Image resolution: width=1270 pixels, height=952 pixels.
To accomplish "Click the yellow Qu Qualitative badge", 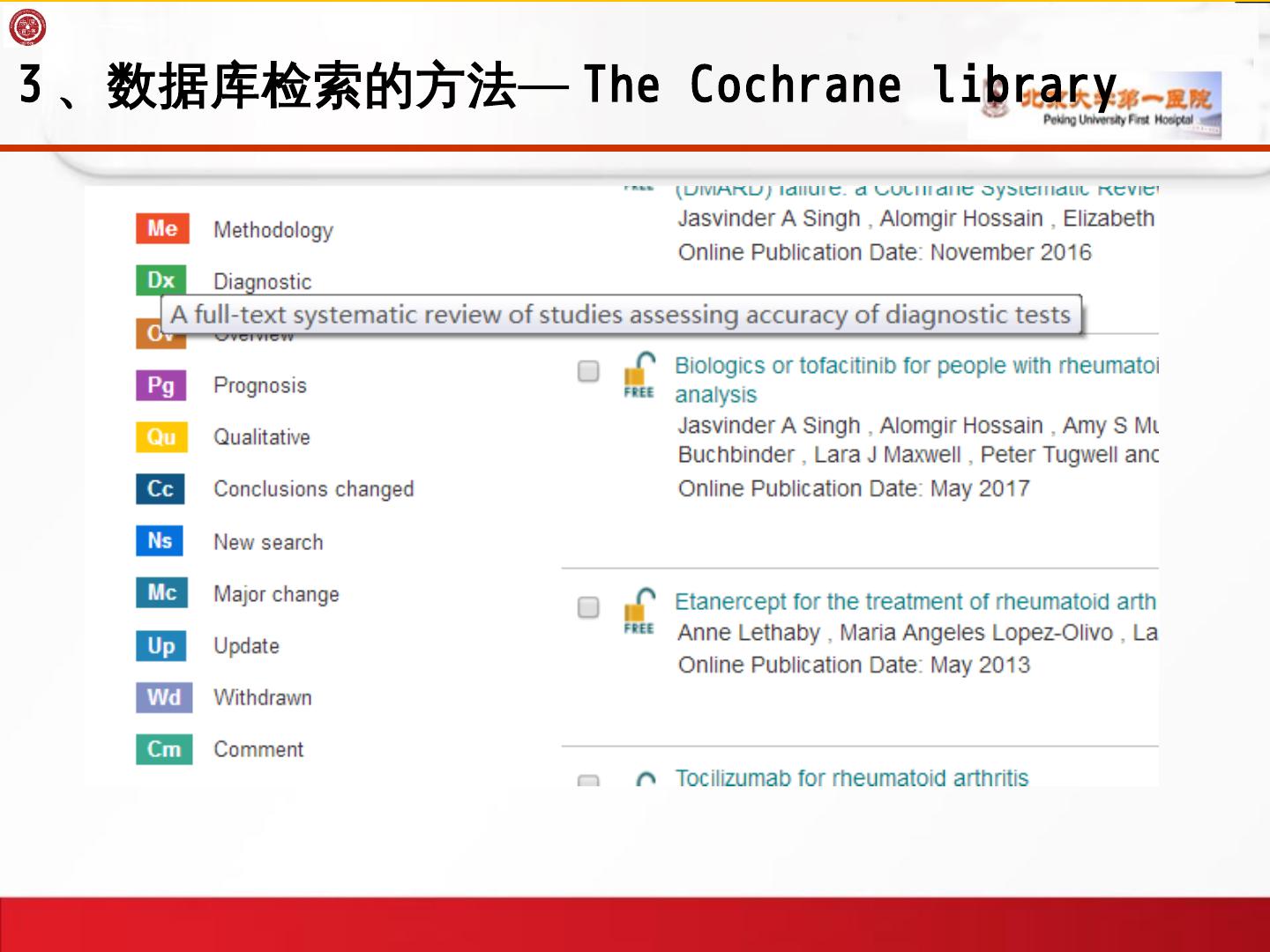I will (161, 436).
